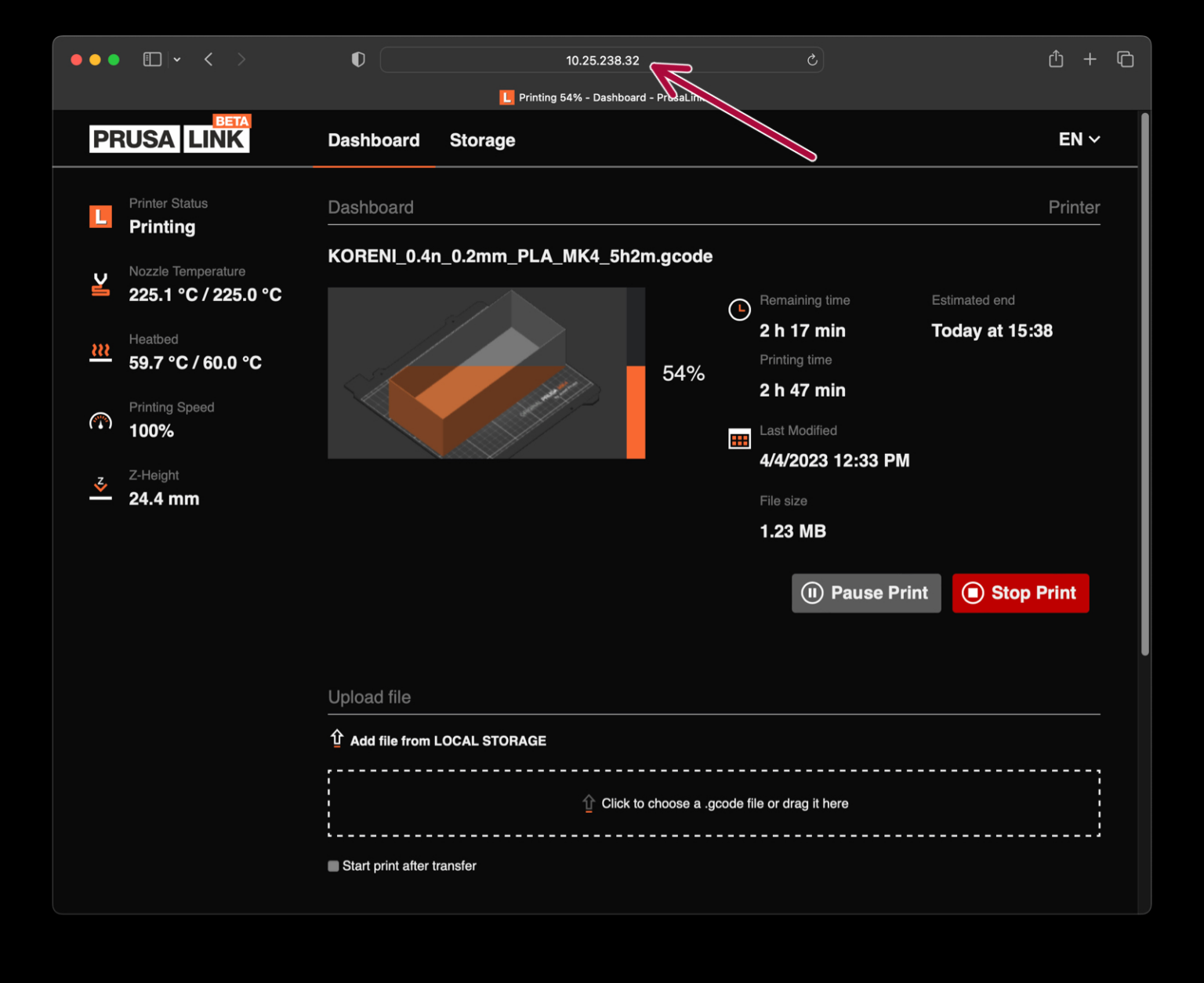The height and width of the screenshot is (983, 1204).
Task: Click the Last Modified calendar icon
Action: coord(739,439)
